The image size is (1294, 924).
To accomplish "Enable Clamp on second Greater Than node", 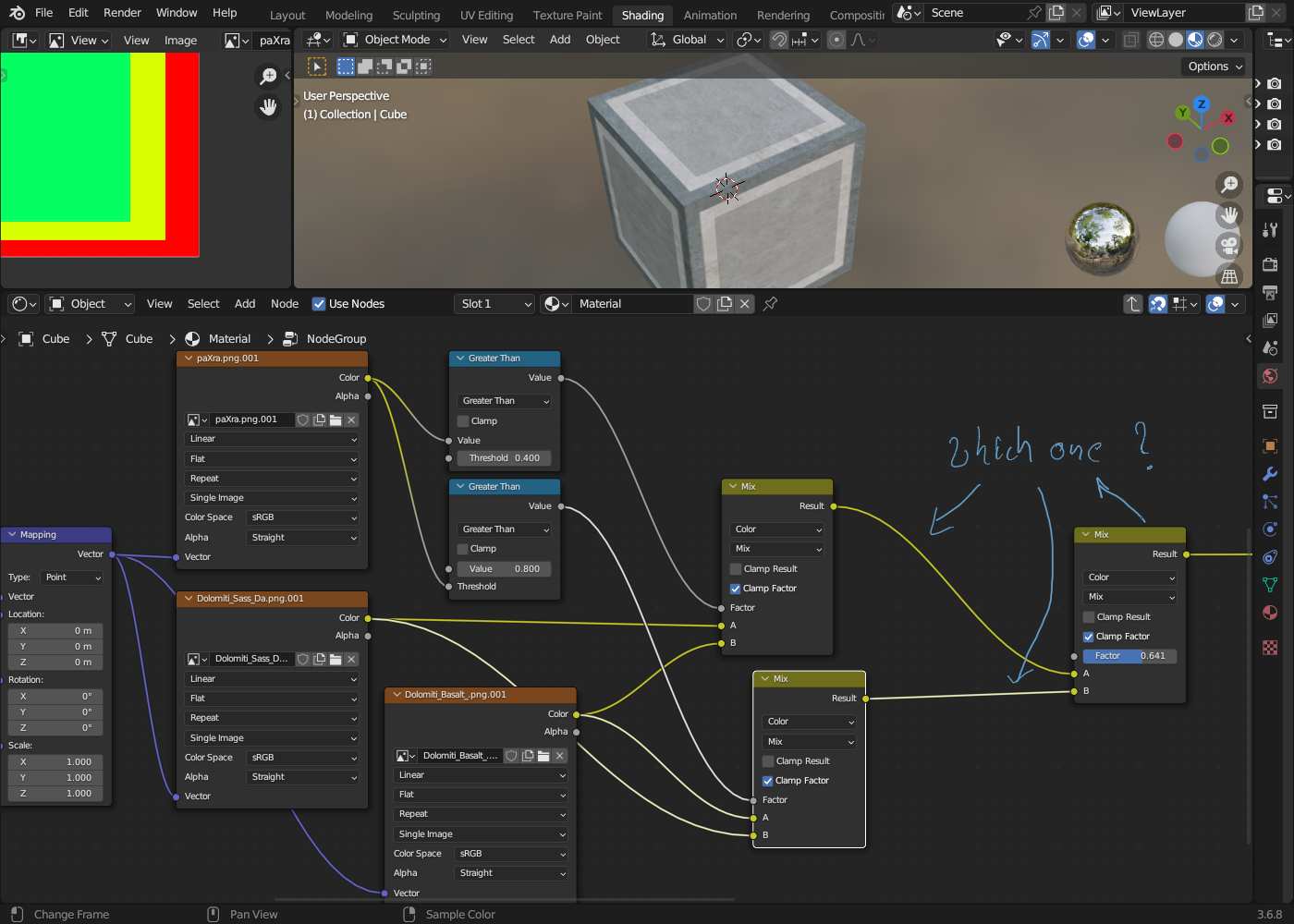I will pos(463,549).
